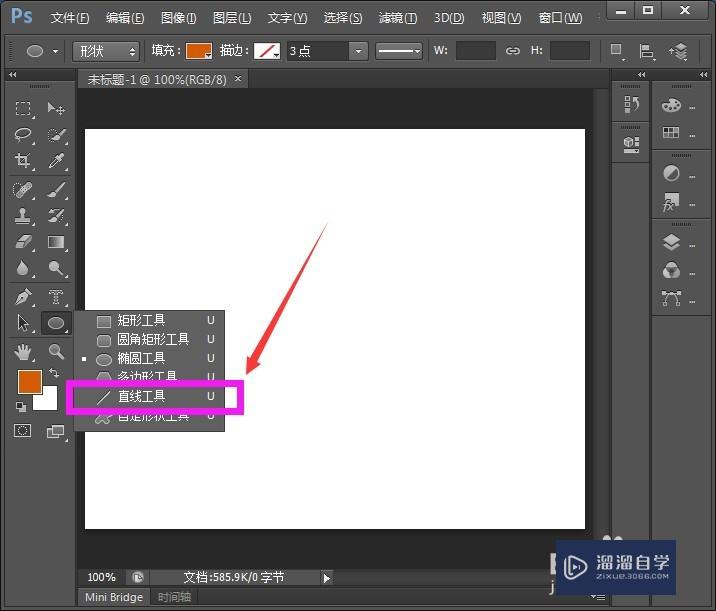Choose 直线工具 from the flyout
Viewport: 716px width, 611px height.
point(149,396)
